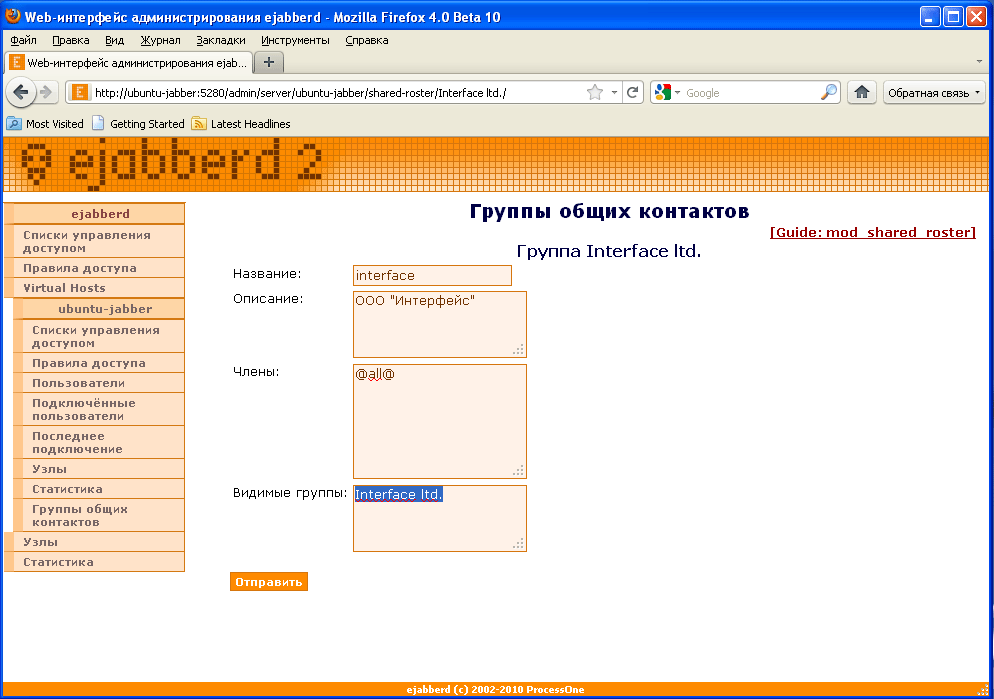Open the Guide: mod_shared_roster link

(872, 232)
